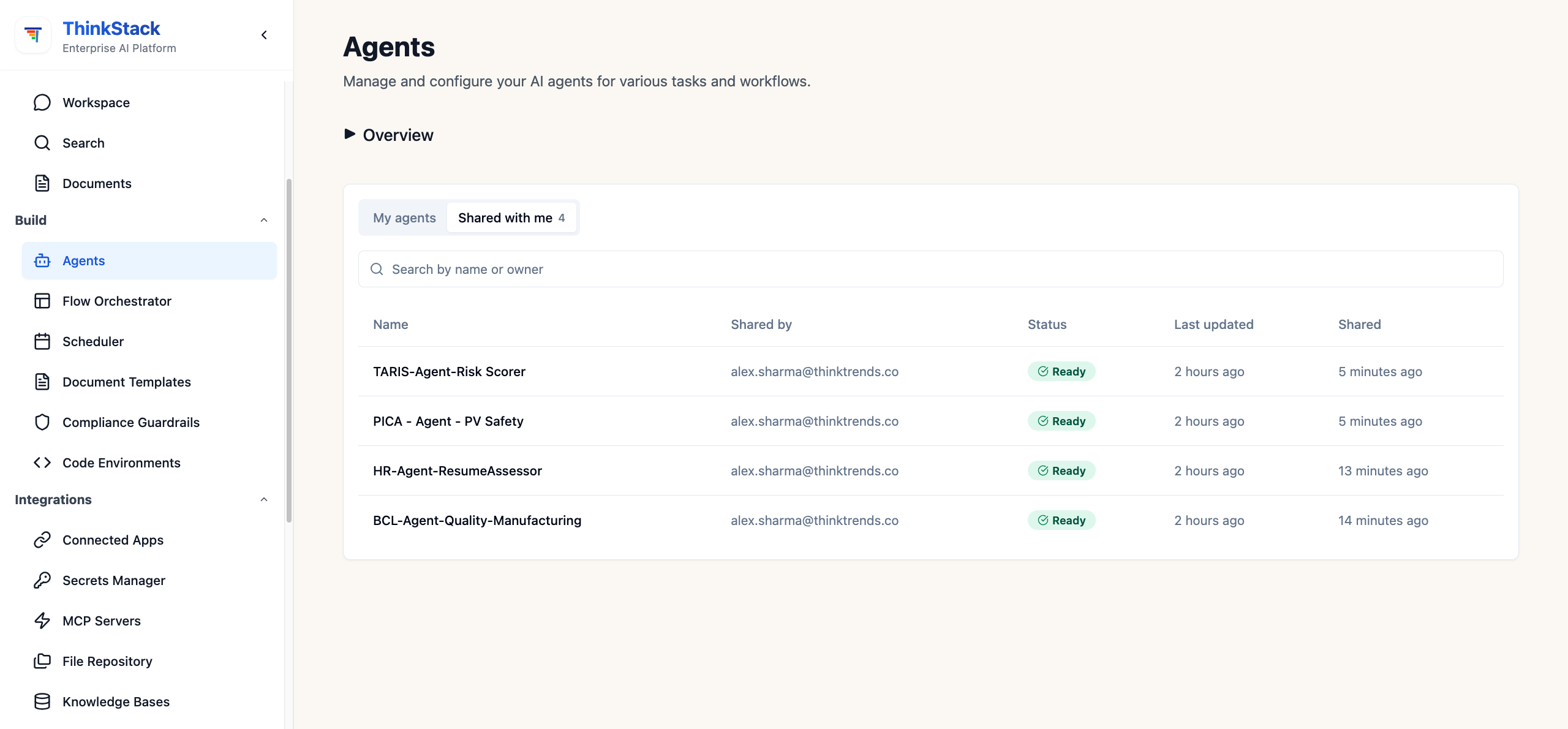
Task: Collapse the sidebar with the chevron
Action: pyautogui.click(x=264, y=35)
